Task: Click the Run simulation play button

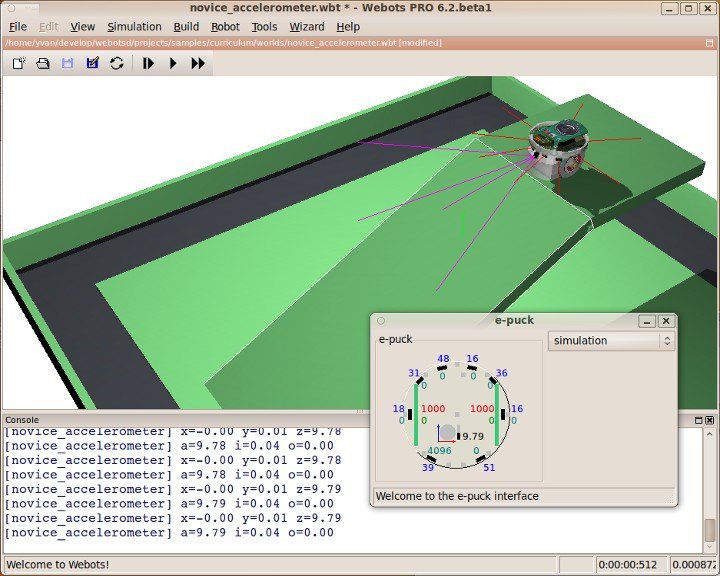Action: pyautogui.click(x=173, y=63)
